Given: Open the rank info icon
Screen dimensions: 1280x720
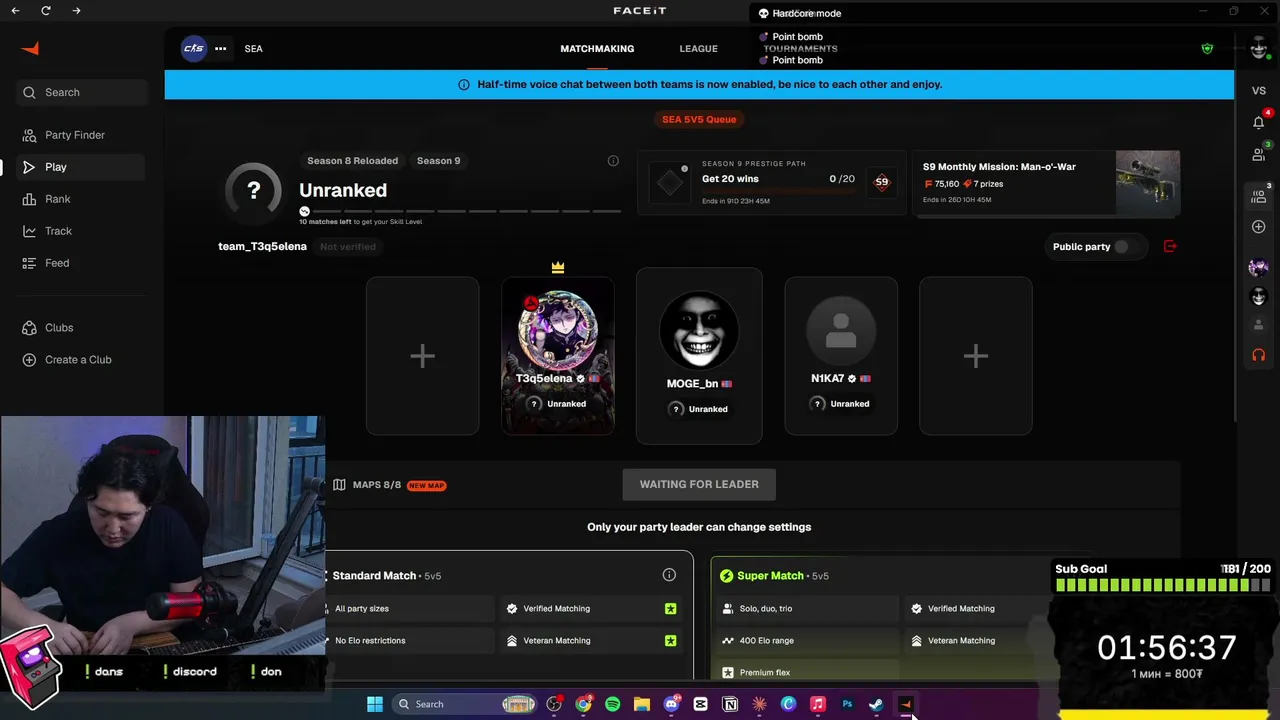Looking at the screenshot, I should pos(613,161).
